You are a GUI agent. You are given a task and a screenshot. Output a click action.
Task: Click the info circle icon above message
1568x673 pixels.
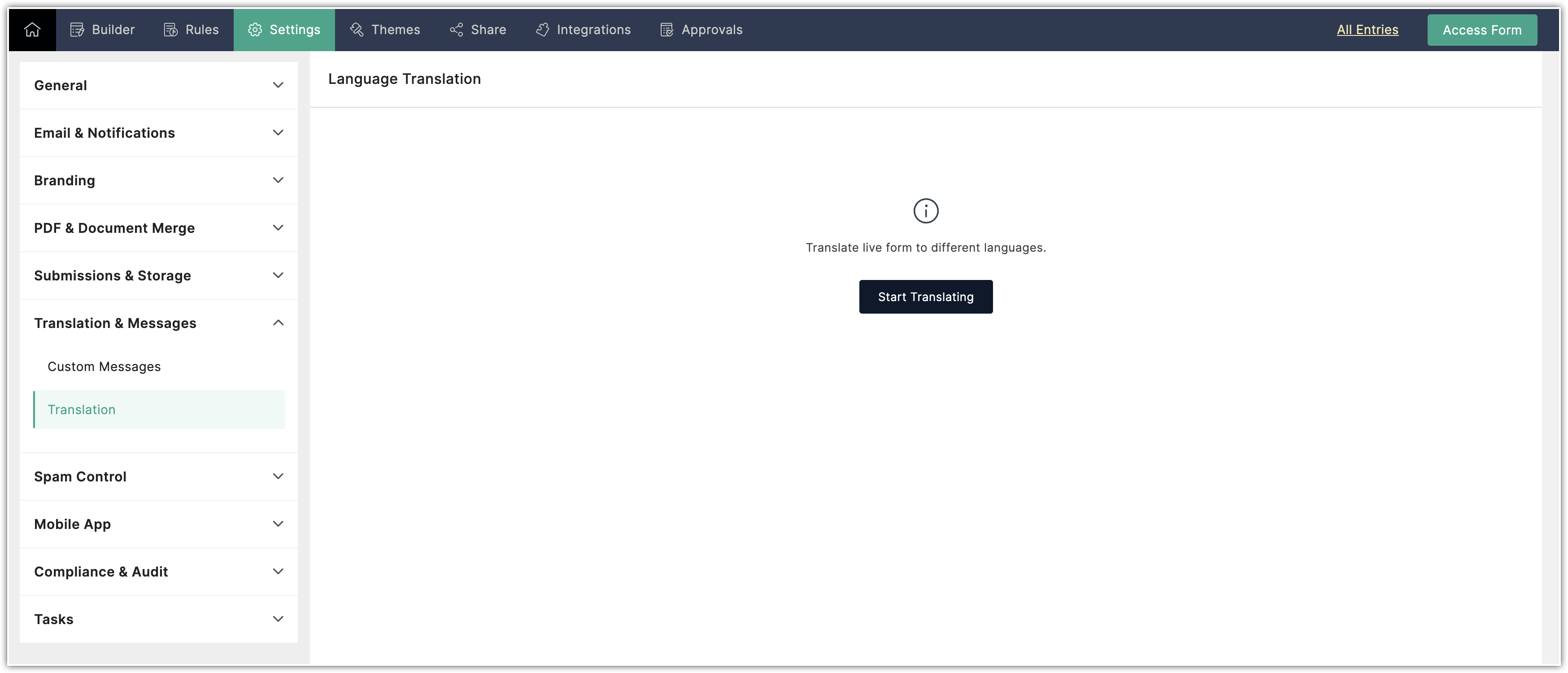pos(925,211)
